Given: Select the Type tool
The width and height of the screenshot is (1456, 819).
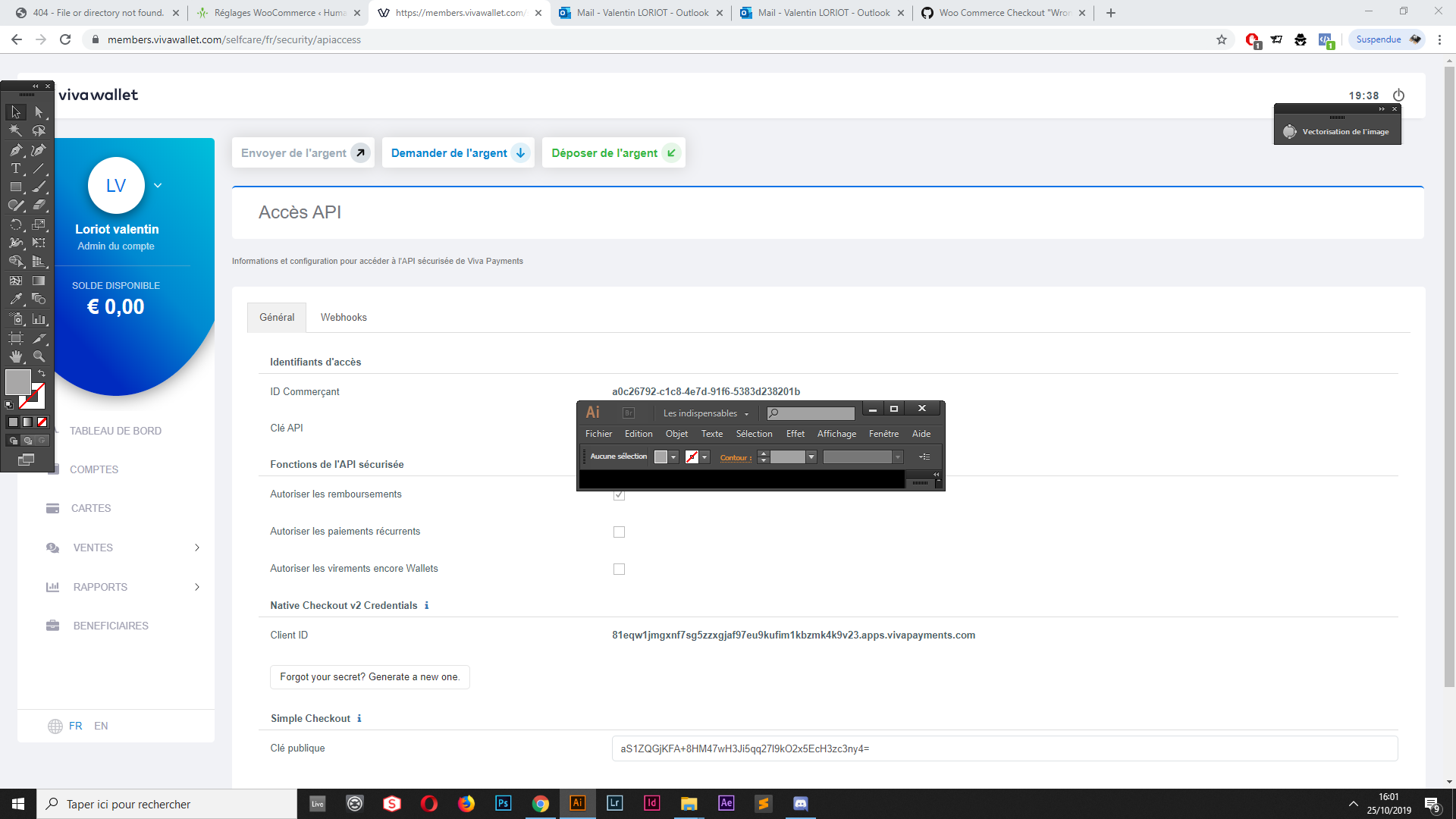Looking at the screenshot, I should pyautogui.click(x=15, y=168).
